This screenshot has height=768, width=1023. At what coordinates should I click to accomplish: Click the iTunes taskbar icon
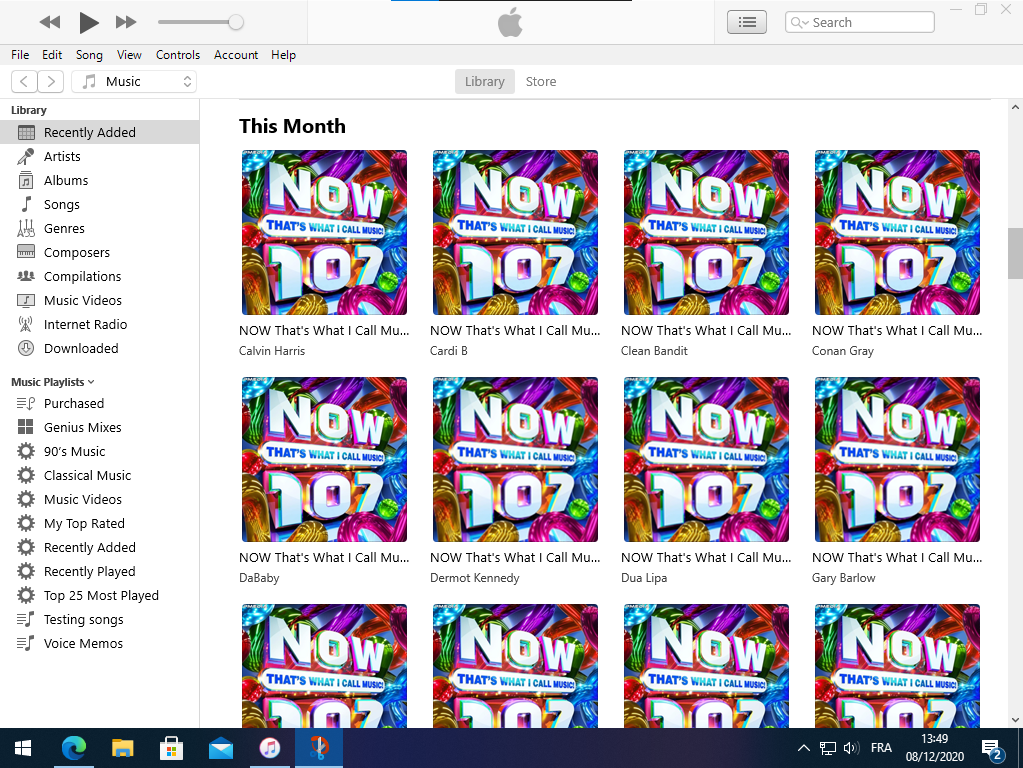point(269,748)
